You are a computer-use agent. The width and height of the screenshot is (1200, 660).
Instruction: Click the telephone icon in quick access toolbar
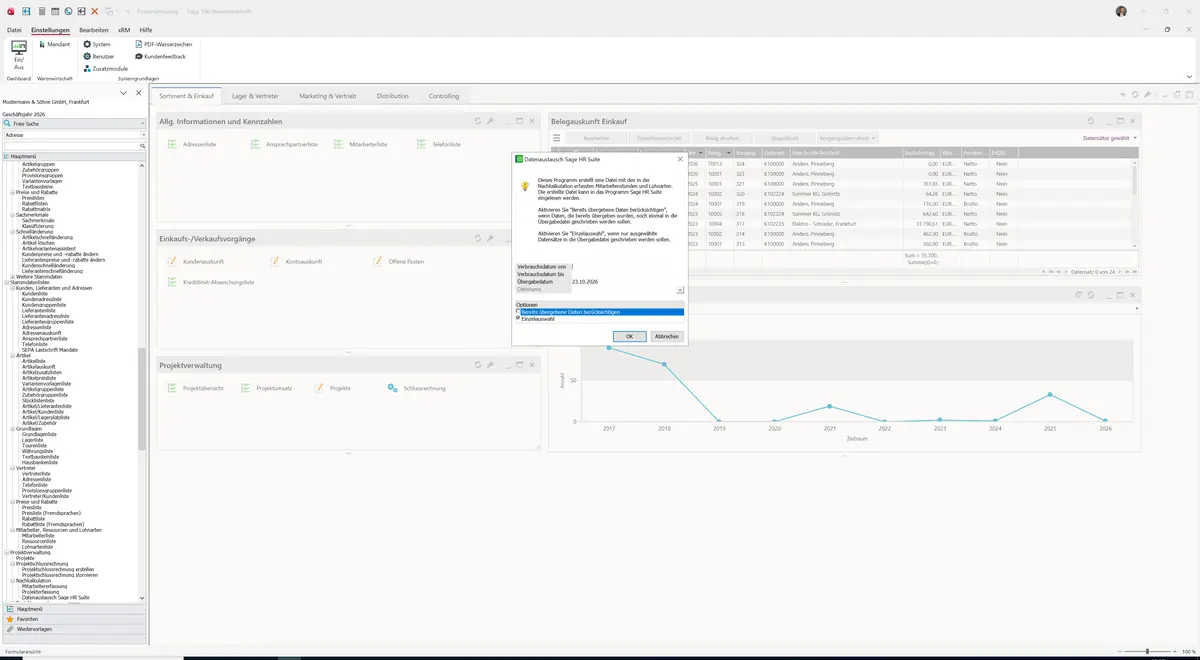point(67,11)
